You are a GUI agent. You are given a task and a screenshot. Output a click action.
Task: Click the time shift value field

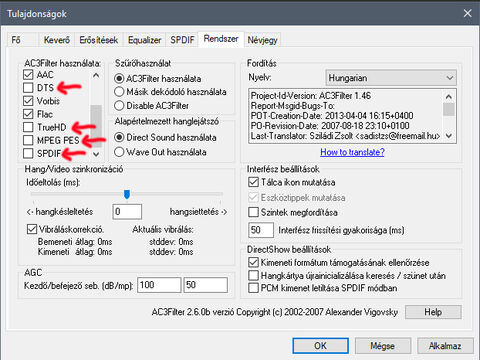[127, 212]
